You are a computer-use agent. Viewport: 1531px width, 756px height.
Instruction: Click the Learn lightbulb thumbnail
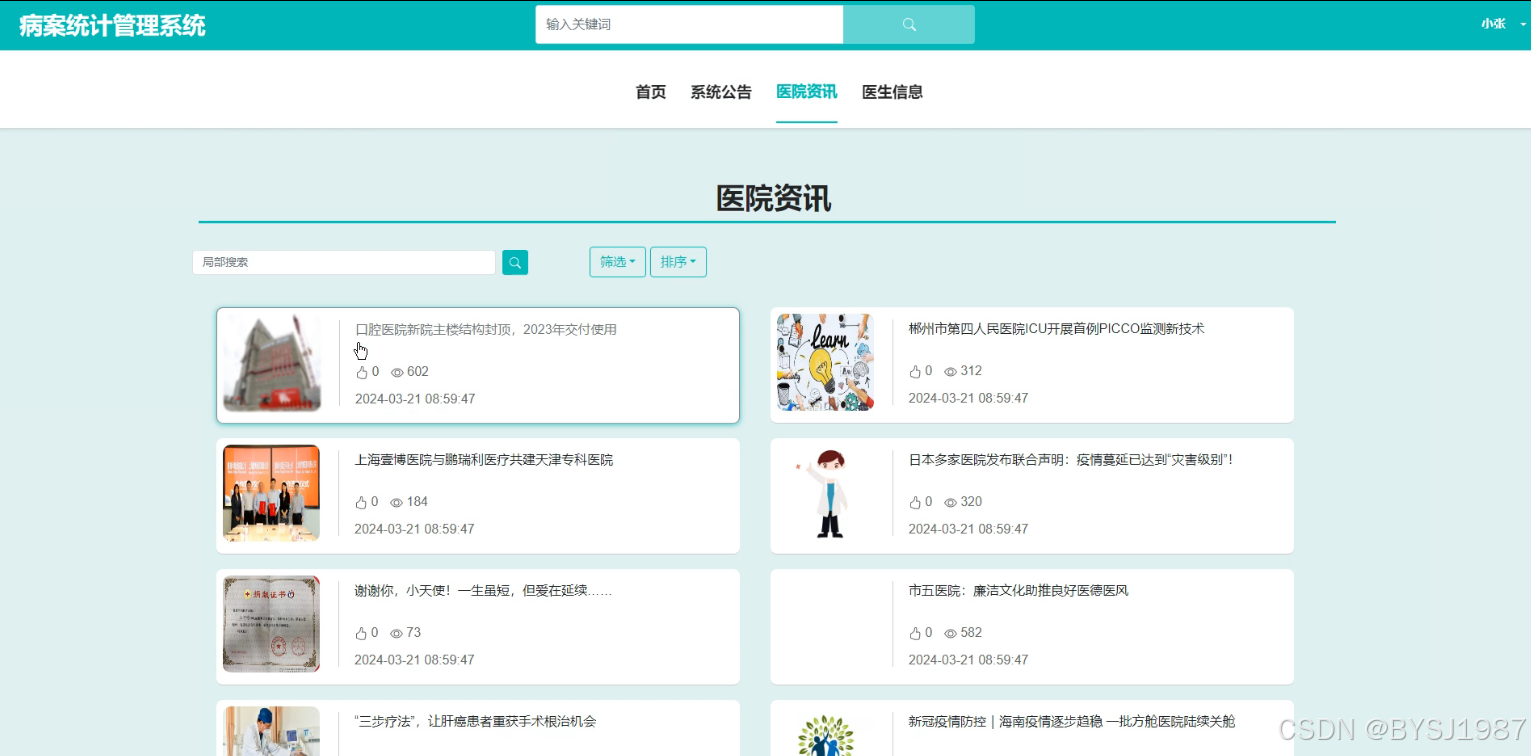[825, 362]
